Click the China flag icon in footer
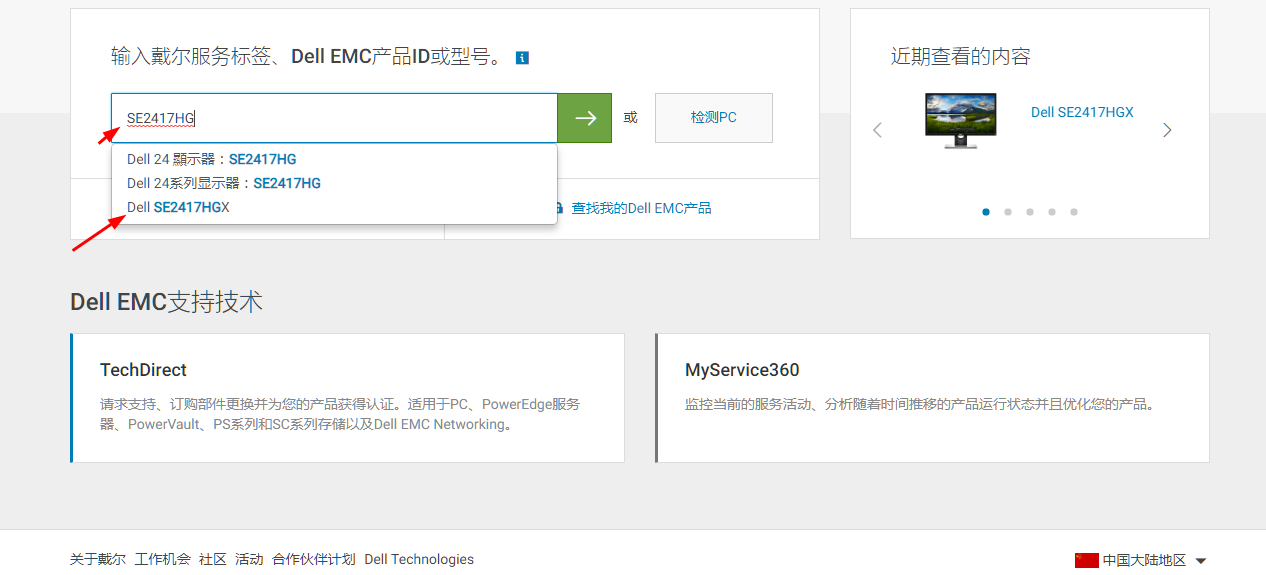 point(1086,560)
